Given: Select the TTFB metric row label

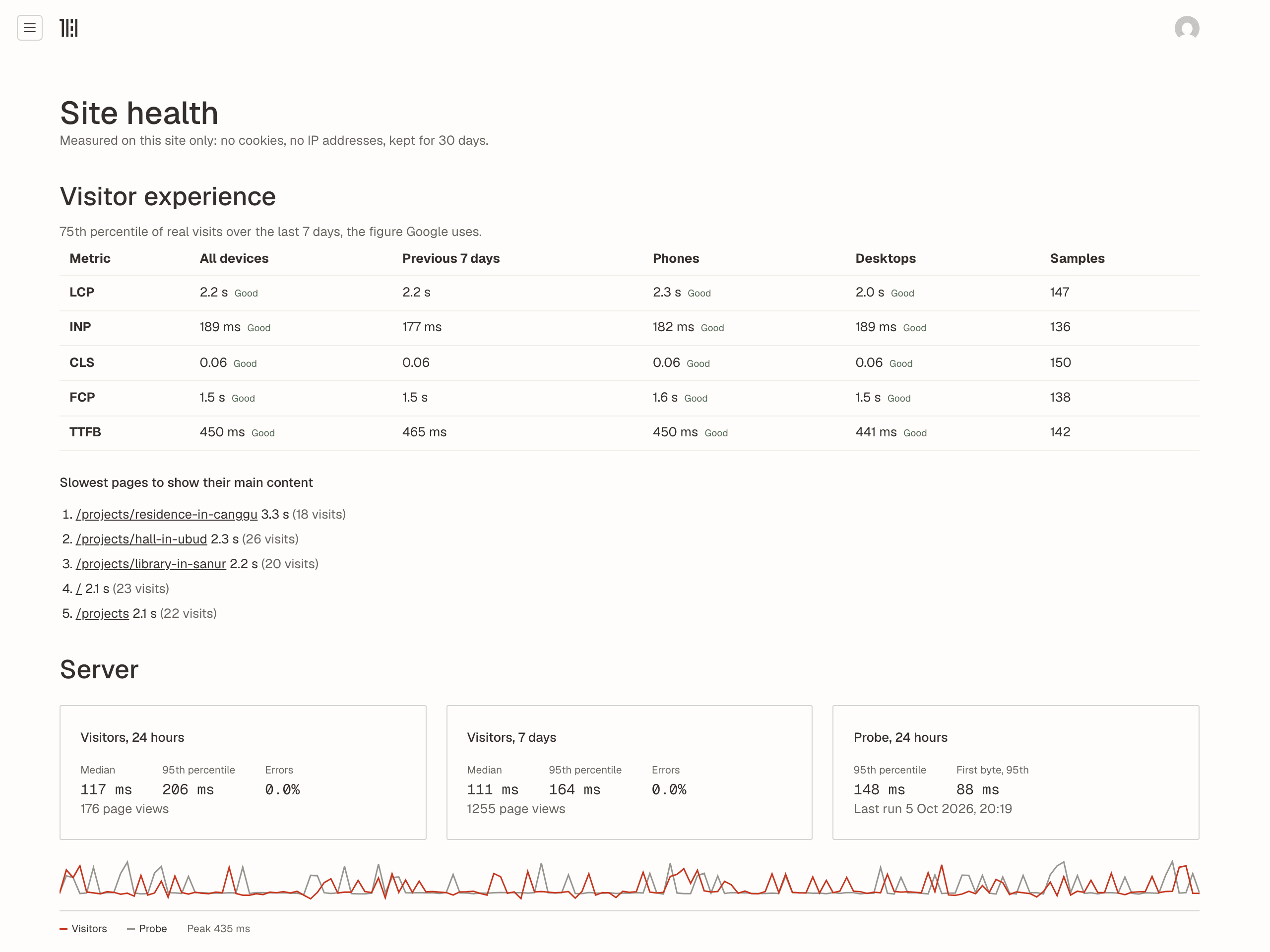Looking at the screenshot, I should click(85, 432).
